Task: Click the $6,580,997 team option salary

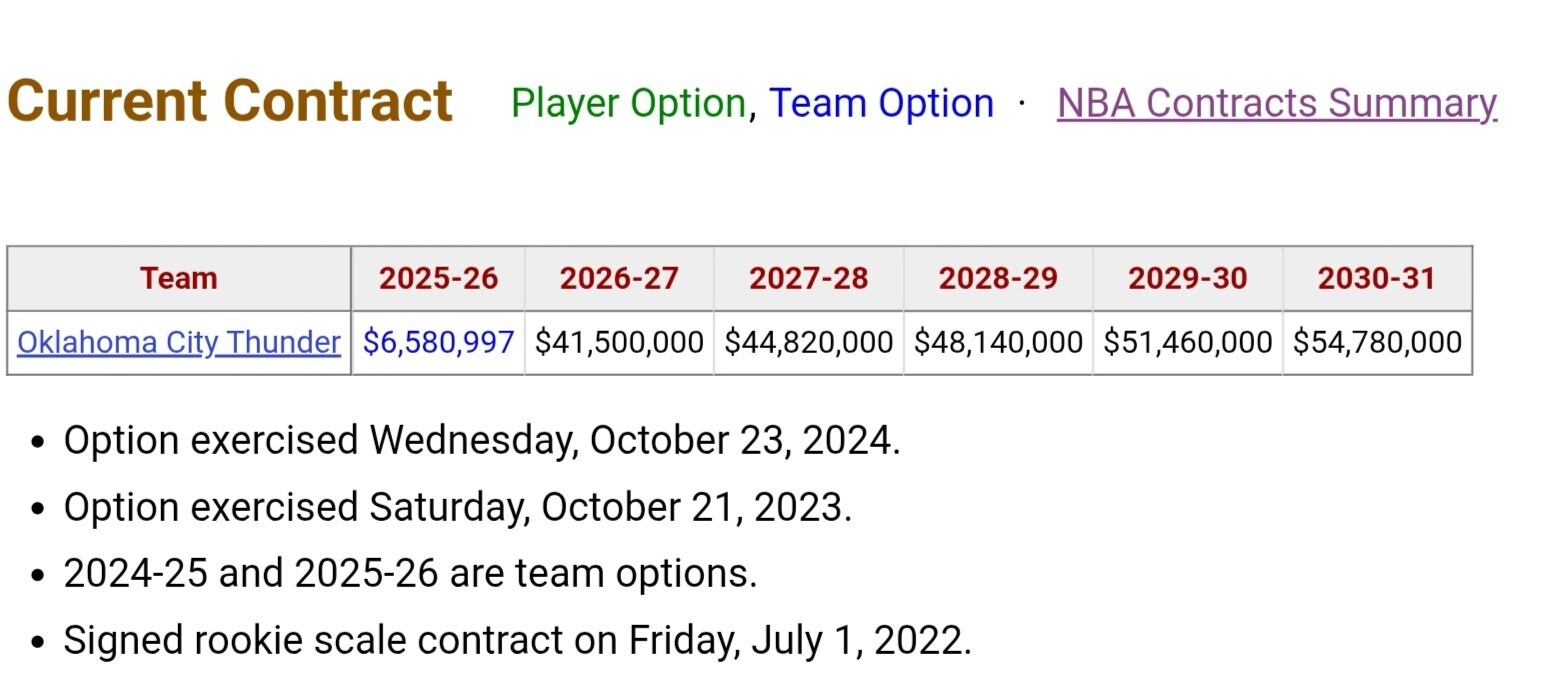Action: (438, 343)
